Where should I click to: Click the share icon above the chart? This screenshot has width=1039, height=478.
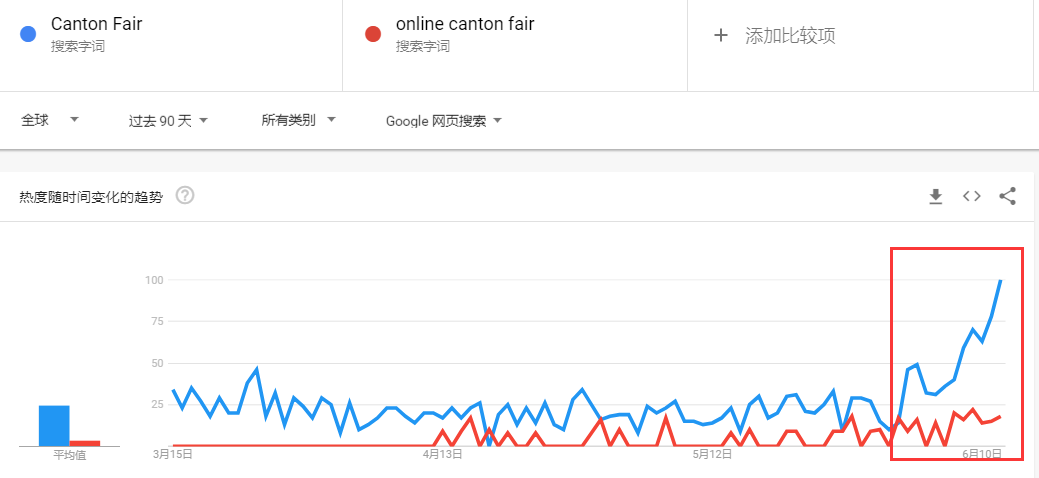pyautogui.click(x=1007, y=196)
